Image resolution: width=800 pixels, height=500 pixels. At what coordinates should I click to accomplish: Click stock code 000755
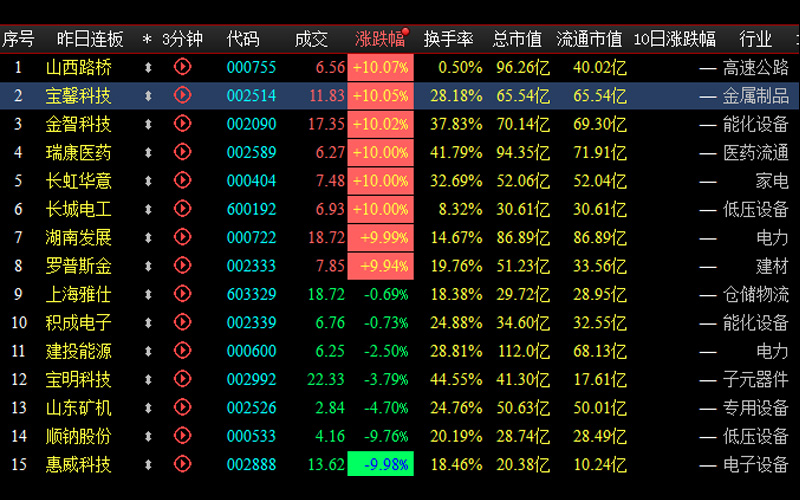coord(251,67)
